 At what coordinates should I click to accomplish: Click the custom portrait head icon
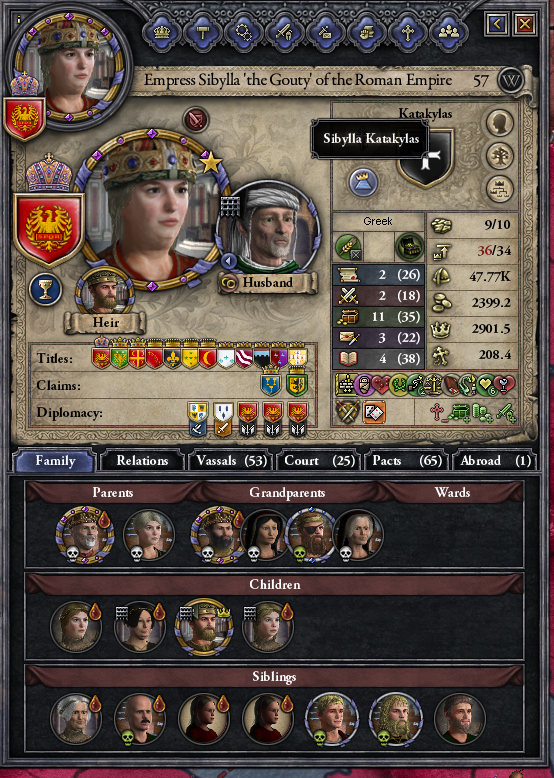point(499,123)
